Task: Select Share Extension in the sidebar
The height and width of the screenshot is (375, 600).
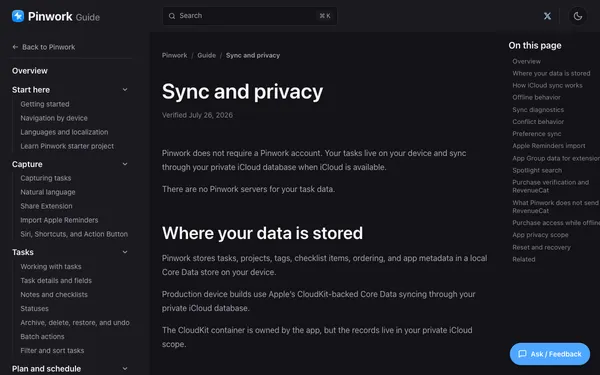Action: pos(46,206)
